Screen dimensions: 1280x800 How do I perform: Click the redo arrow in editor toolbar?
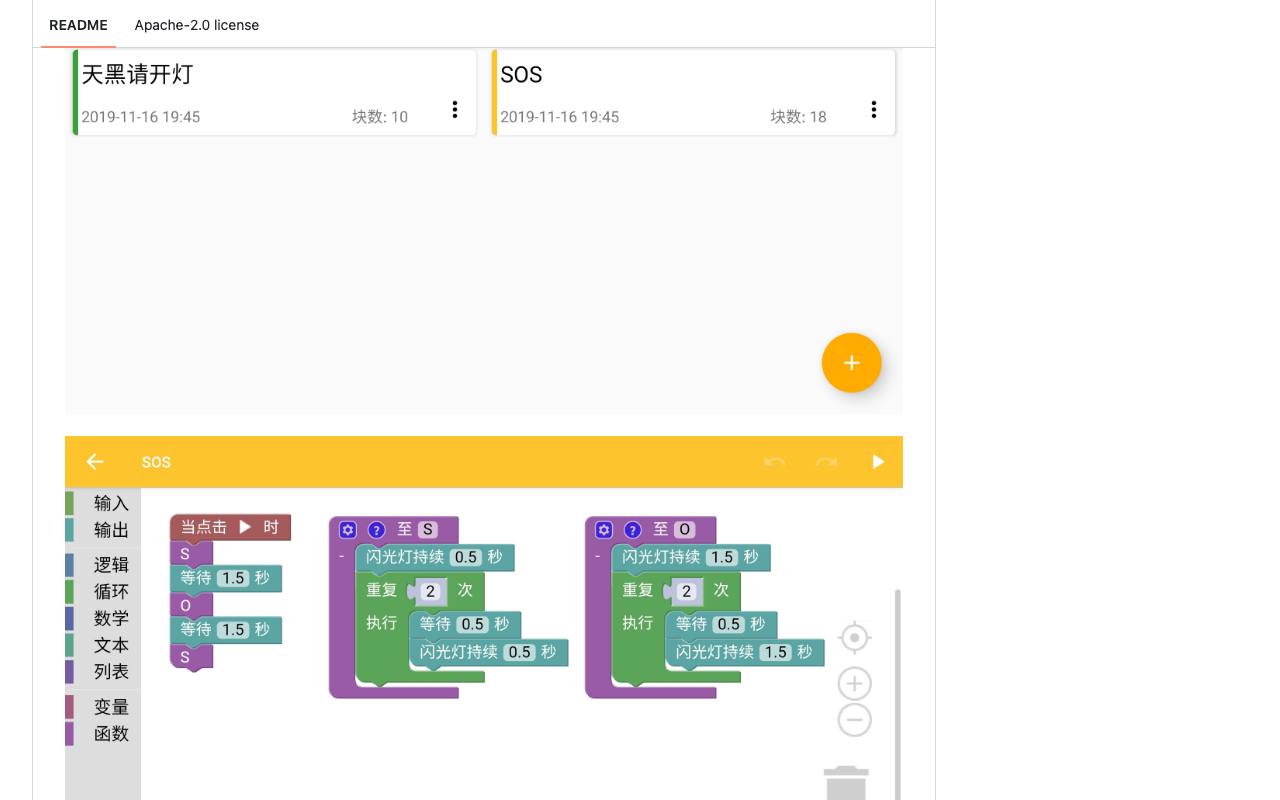pos(826,461)
